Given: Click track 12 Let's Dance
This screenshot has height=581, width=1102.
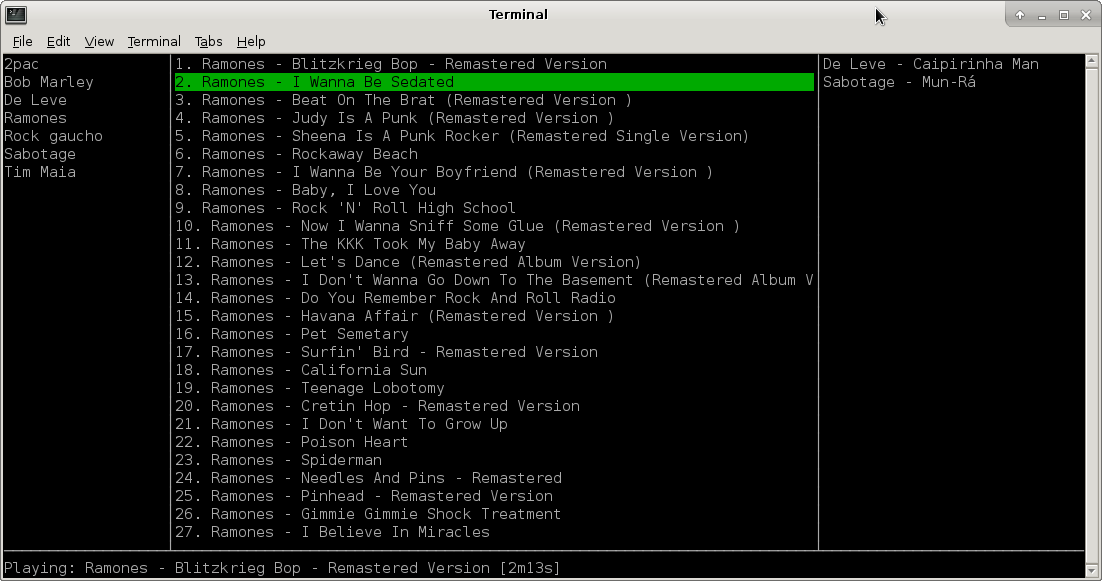Looking at the screenshot, I should tap(408, 262).
